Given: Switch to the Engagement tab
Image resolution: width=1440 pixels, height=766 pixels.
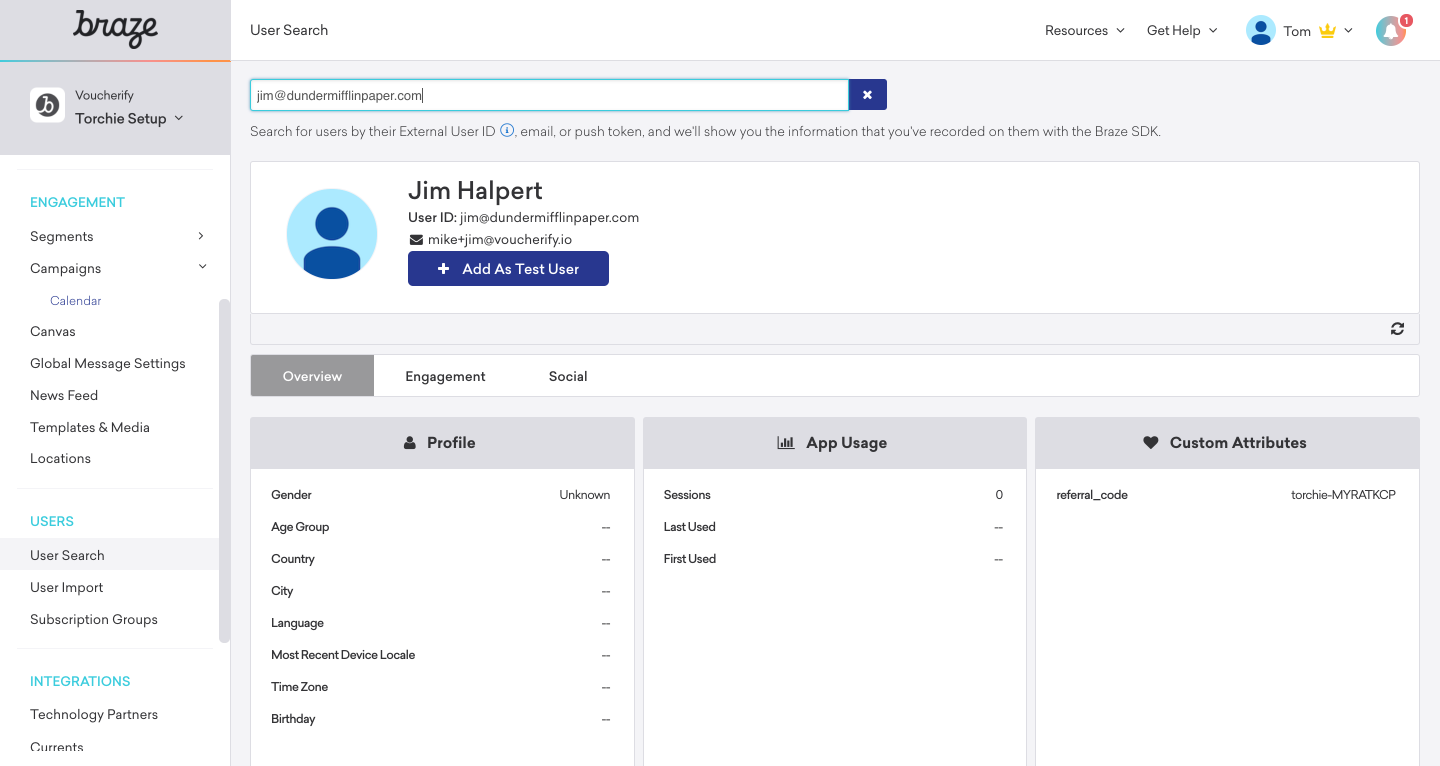Looking at the screenshot, I should click(445, 376).
